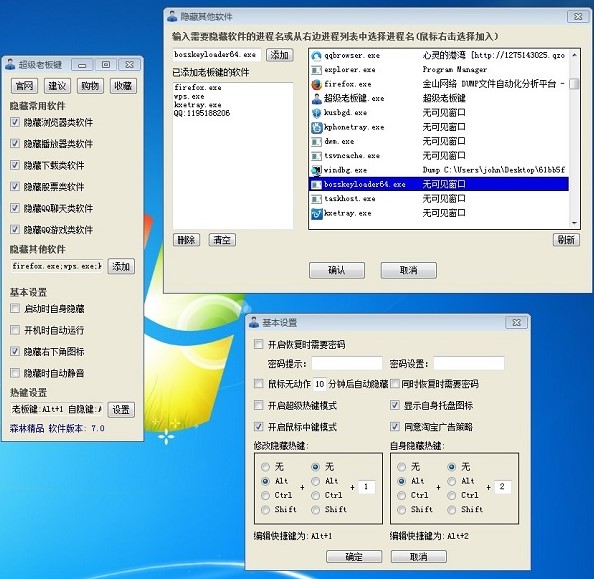Image resolution: width=594 pixels, height=579 pixels.
Task: Click the minutes field showing 10
Action: click(319, 384)
